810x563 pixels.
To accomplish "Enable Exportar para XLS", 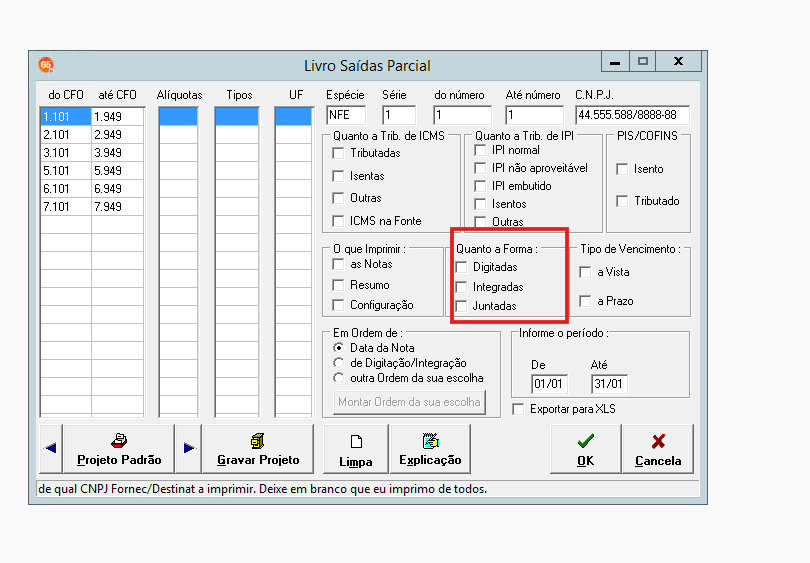I will coord(518,409).
